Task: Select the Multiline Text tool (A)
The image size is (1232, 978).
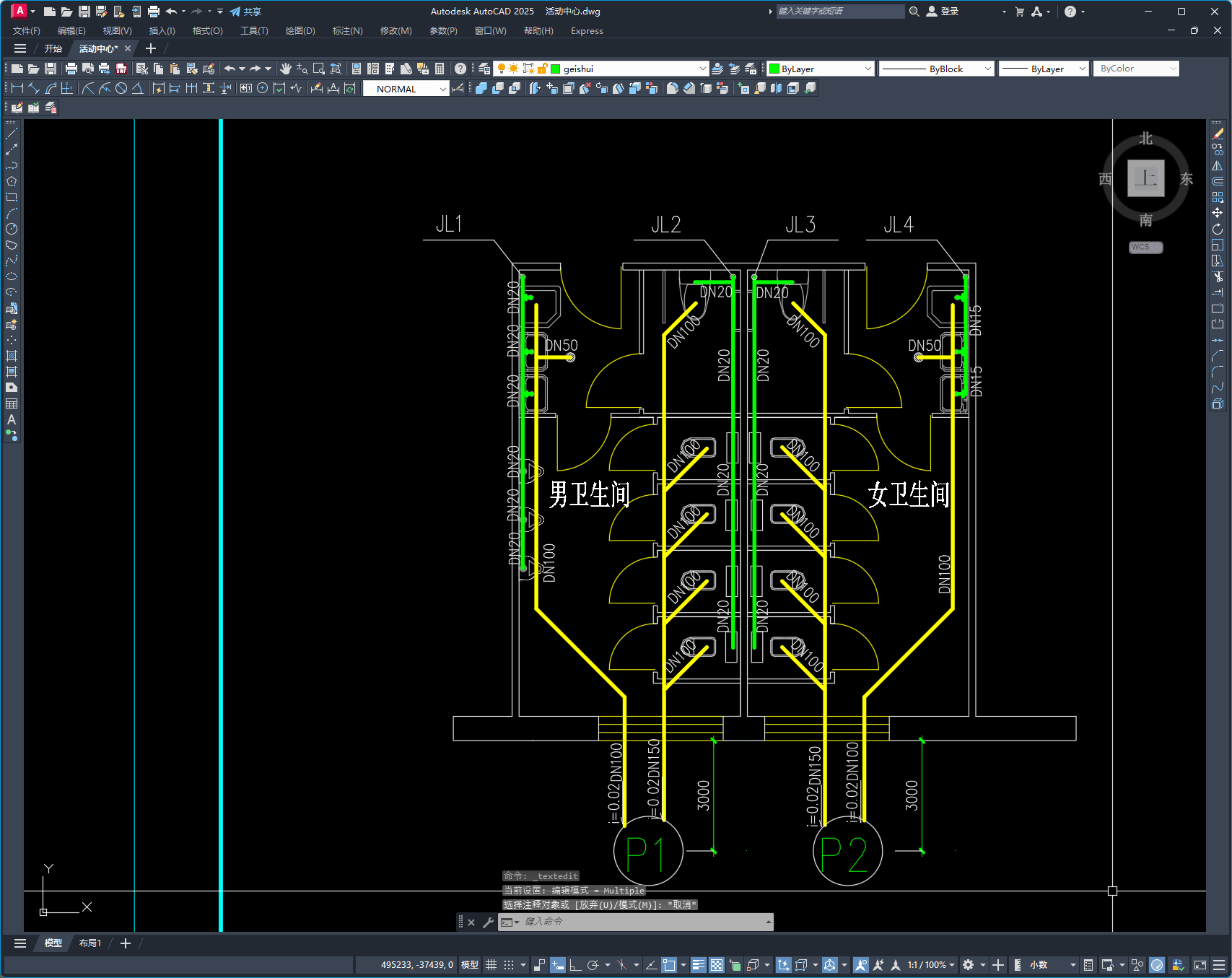Action: [x=12, y=419]
